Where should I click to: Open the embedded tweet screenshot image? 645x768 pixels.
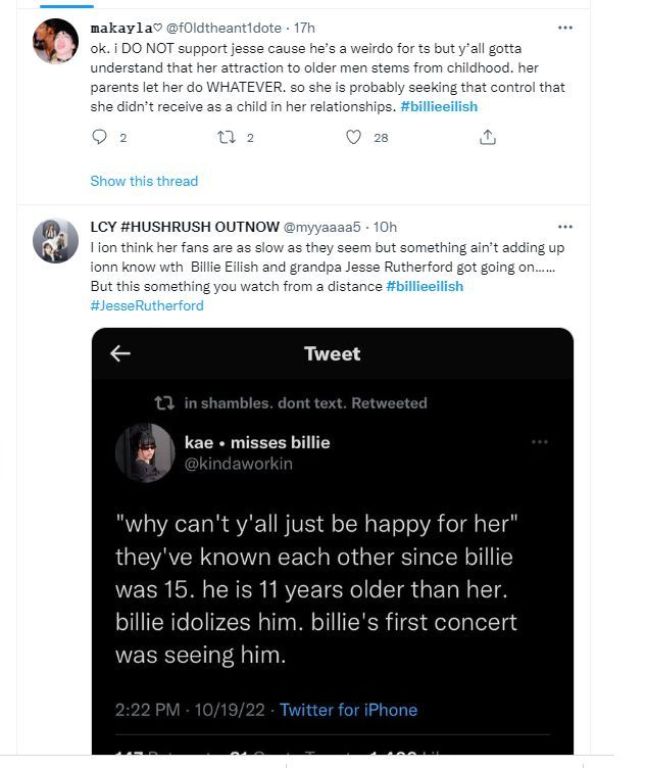pos(332,560)
